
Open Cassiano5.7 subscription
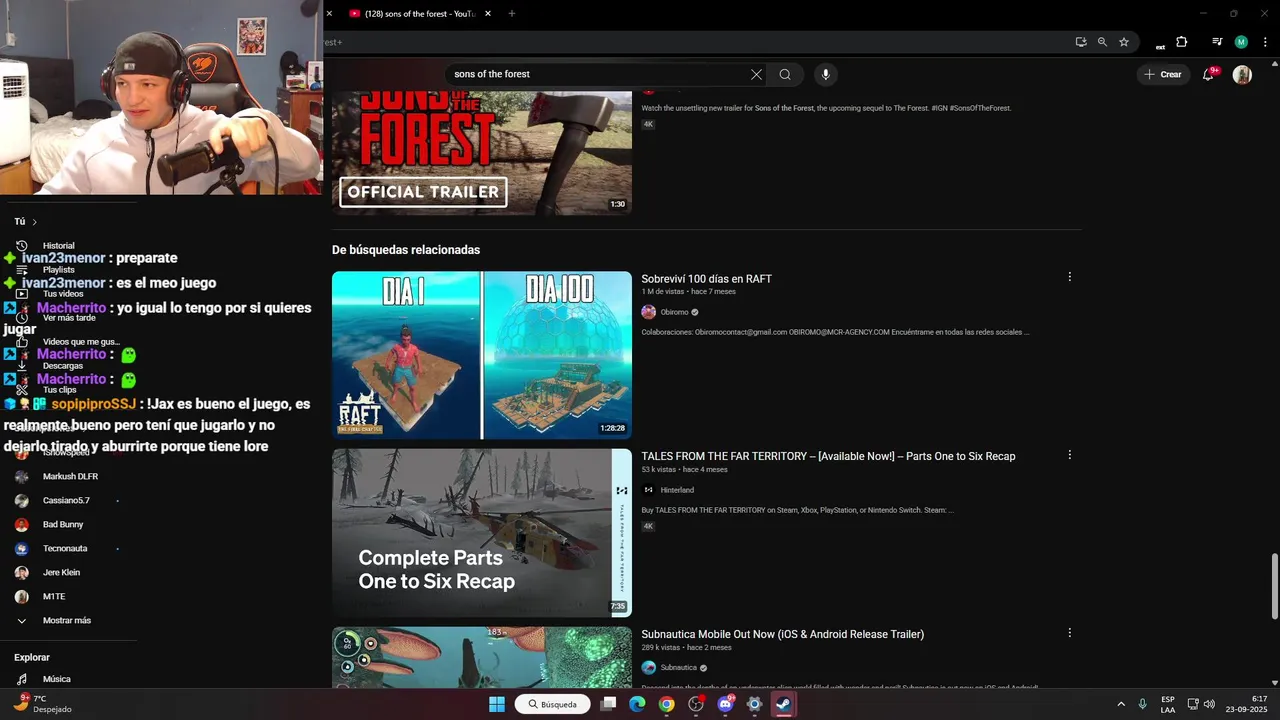click(66, 501)
